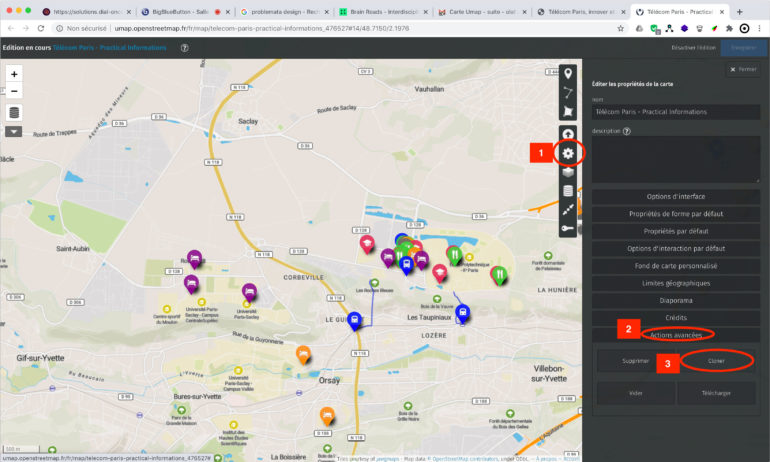Close the panel with Fermer button
Viewport: 770px width, 462px height.
743,69
